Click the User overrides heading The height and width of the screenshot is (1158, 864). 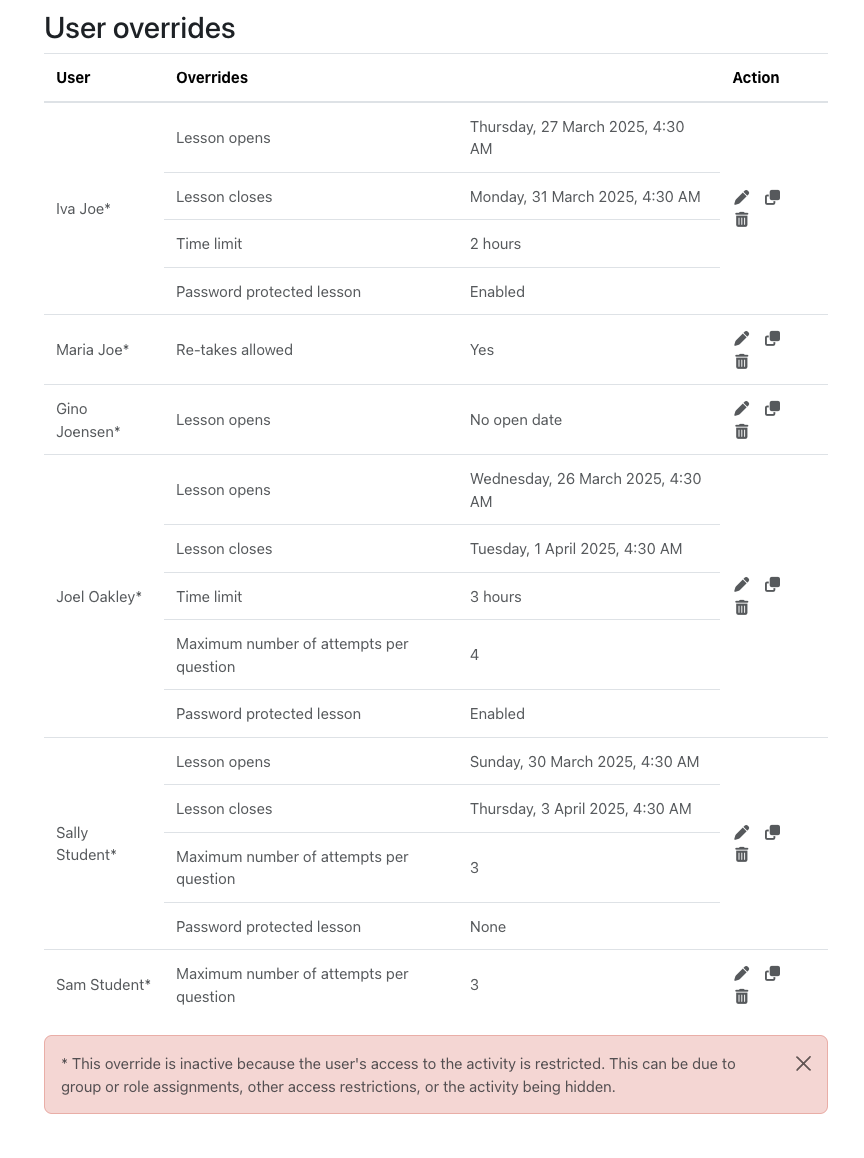click(x=140, y=28)
